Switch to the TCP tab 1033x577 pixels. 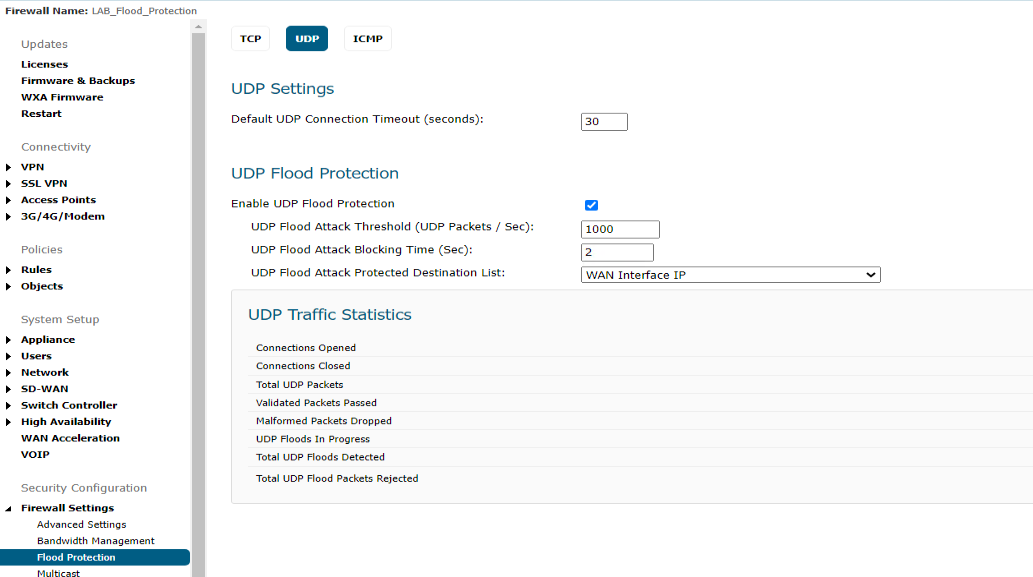pyautogui.click(x=250, y=39)
